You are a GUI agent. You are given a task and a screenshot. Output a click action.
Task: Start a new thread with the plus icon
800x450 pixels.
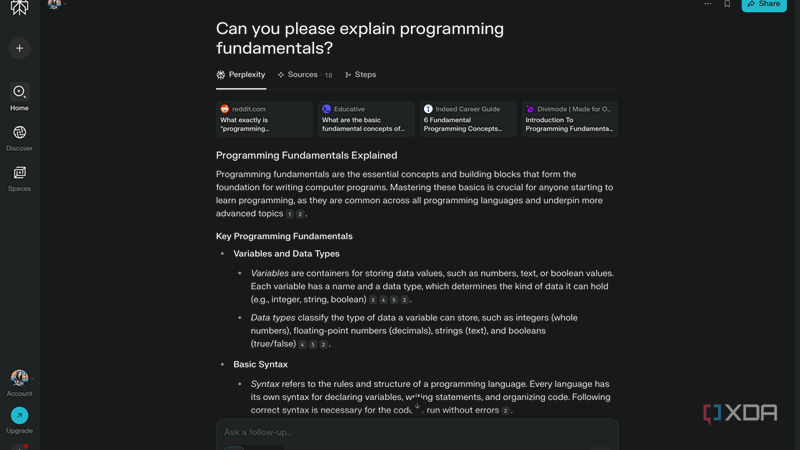[x=19, y=48]
